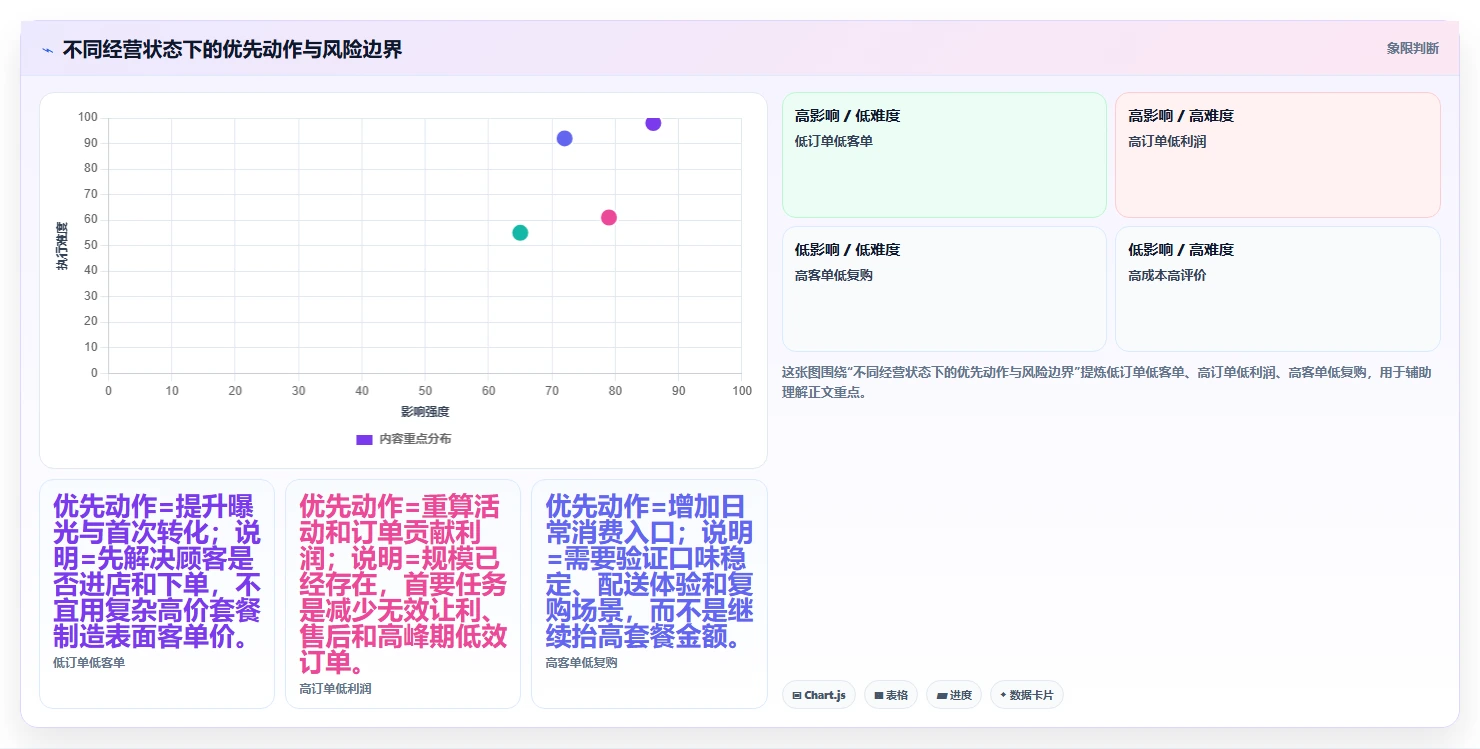
Task: Toggle the 内容重点分布 legend swatch
Action: pos(365,439)
